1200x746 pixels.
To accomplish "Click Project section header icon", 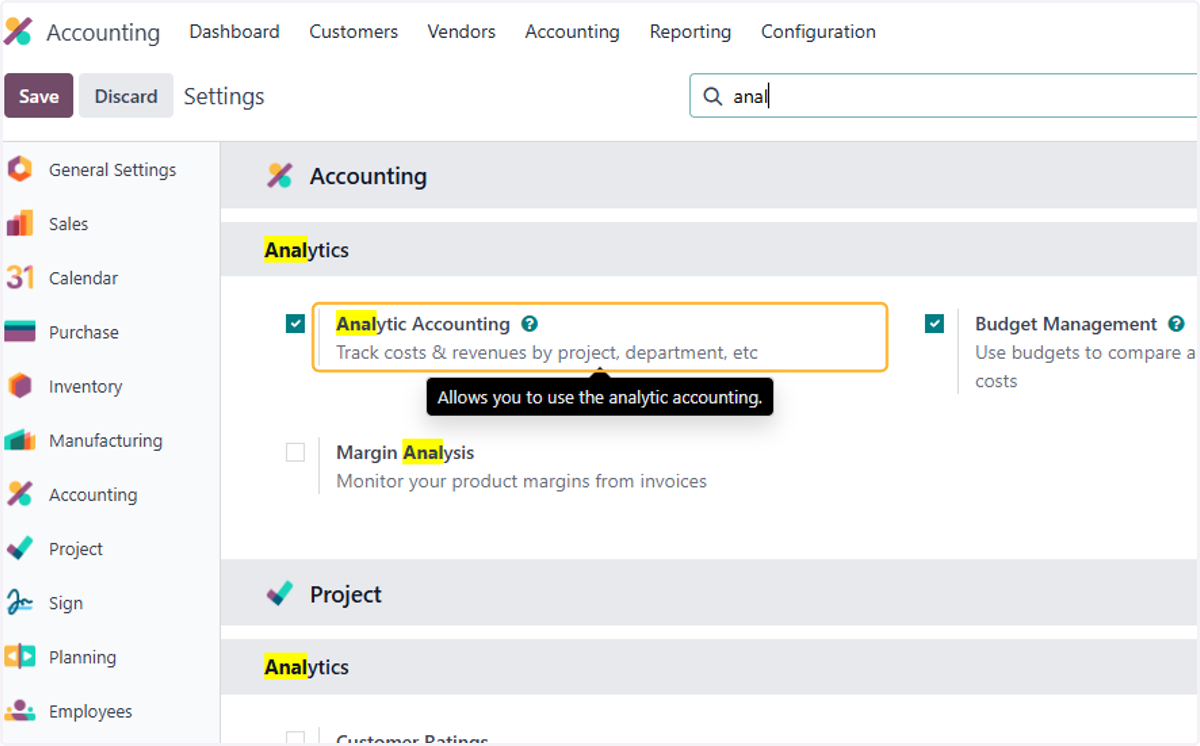I will click(279, 594).
